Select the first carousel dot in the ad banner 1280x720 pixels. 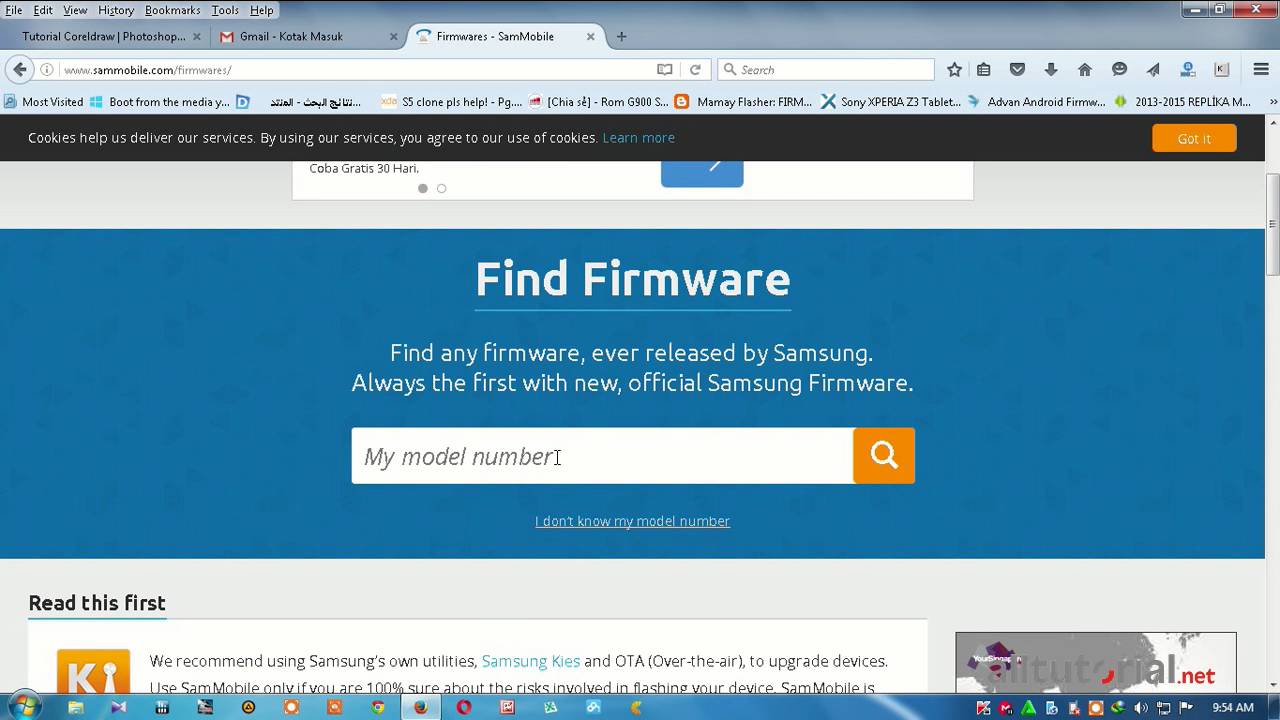tap(423, 188)
